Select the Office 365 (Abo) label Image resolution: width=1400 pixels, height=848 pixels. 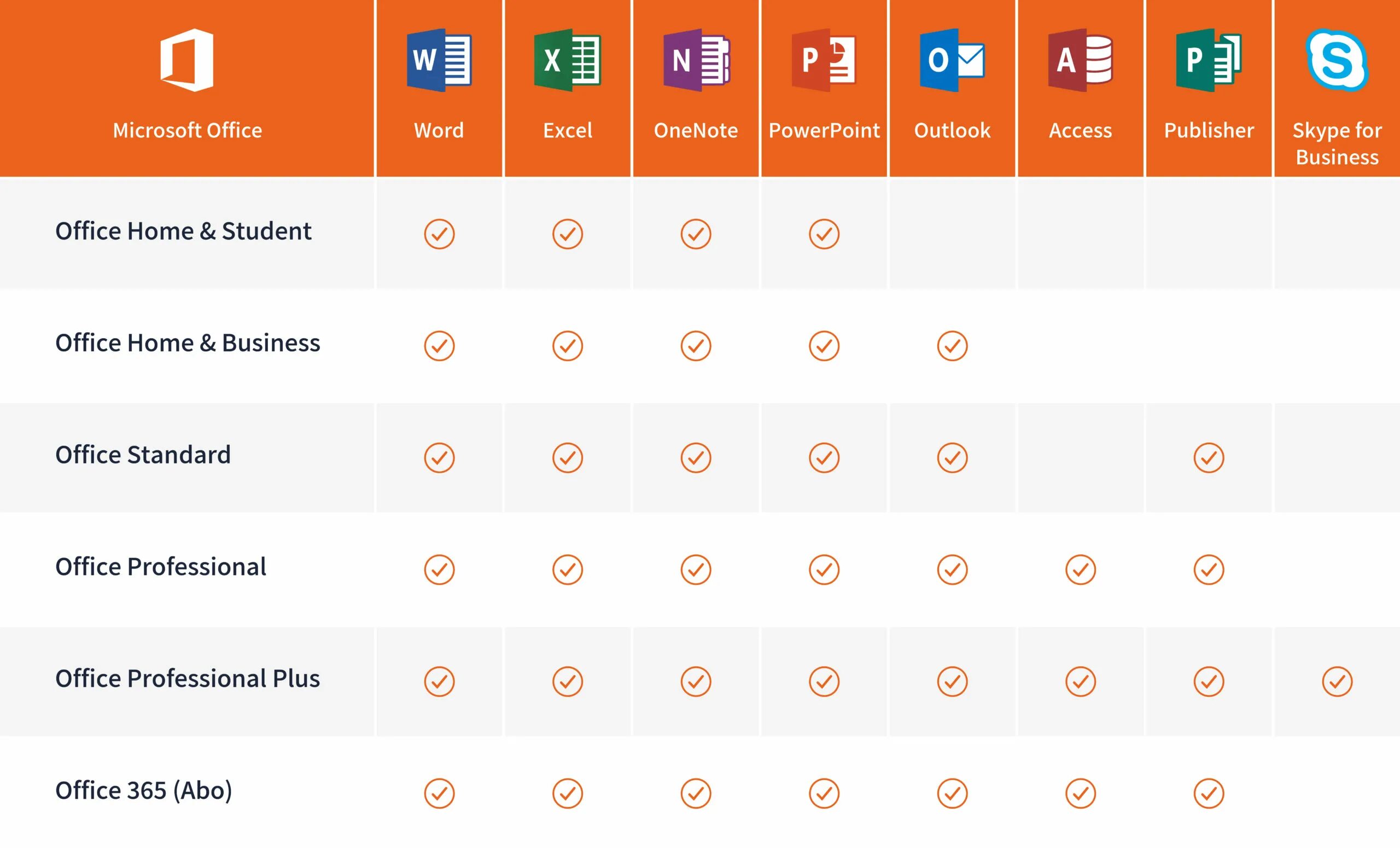pyautogui.click(x=144, y=791)
